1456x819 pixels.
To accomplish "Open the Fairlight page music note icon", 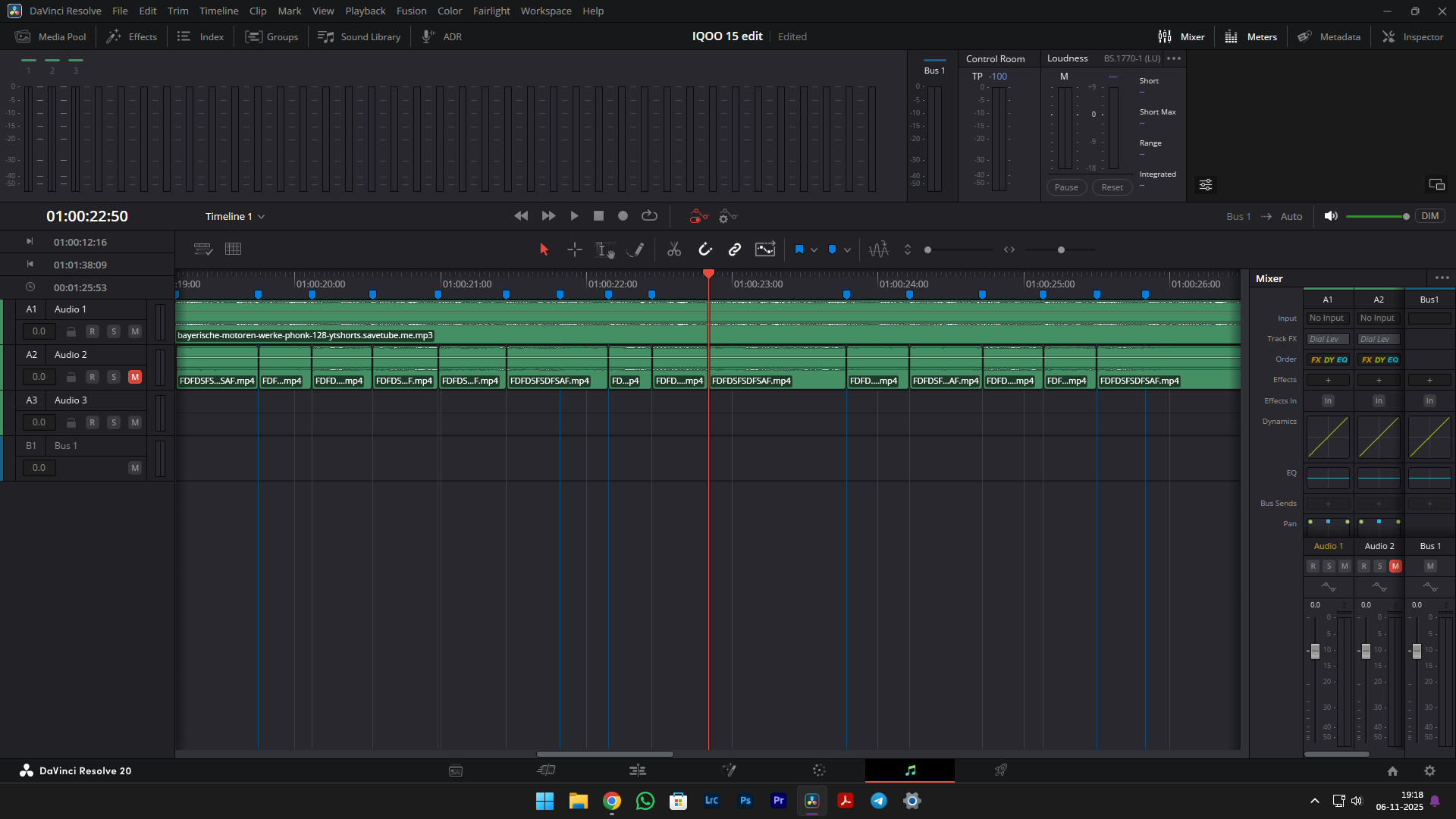I will click(910, 770).
